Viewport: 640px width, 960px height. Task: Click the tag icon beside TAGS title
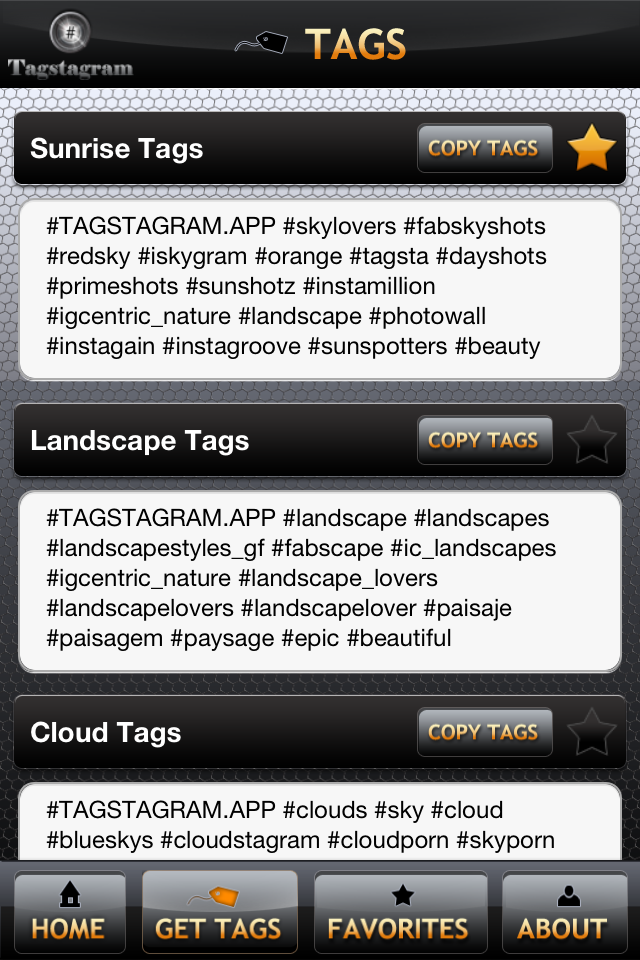tap(262, 43)
